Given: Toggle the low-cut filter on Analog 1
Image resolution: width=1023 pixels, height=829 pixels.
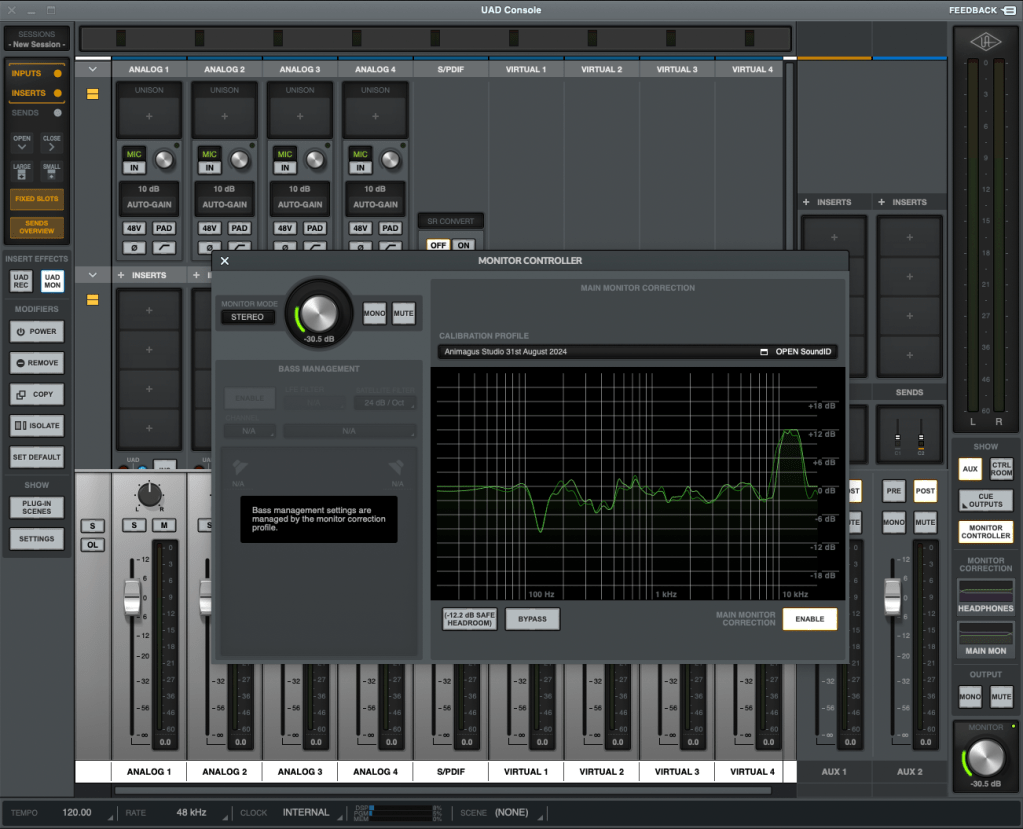Looking at the screenshot, I should [x=163, y=246].
